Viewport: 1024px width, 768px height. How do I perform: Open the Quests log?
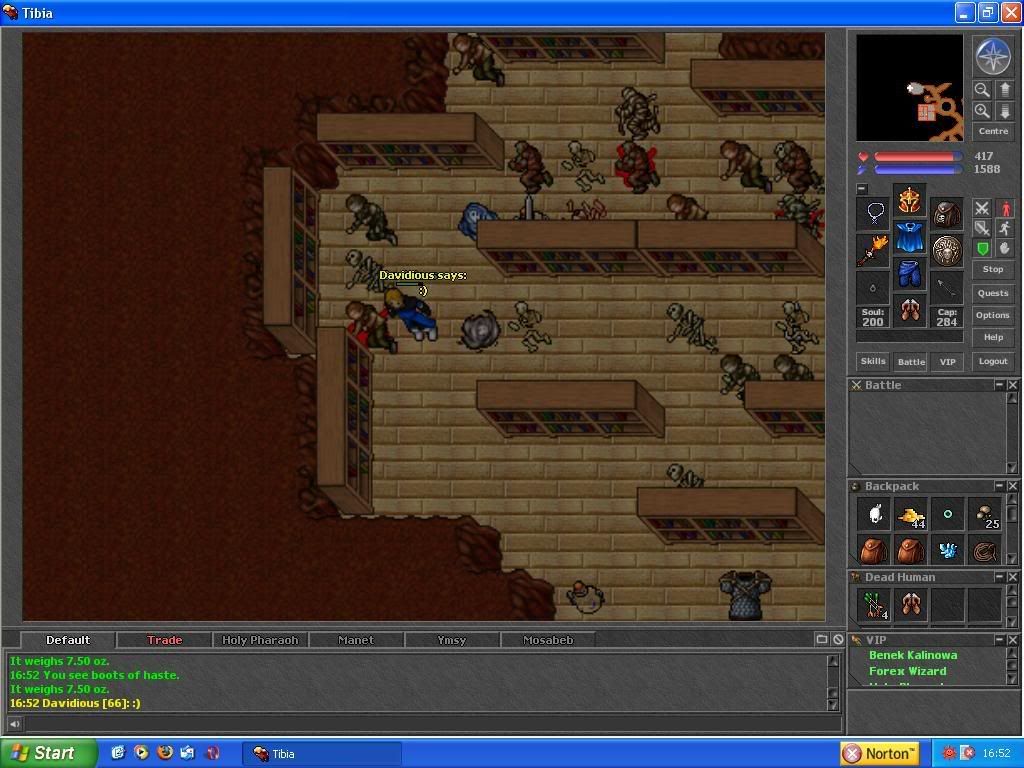click(x=993, y=293)
